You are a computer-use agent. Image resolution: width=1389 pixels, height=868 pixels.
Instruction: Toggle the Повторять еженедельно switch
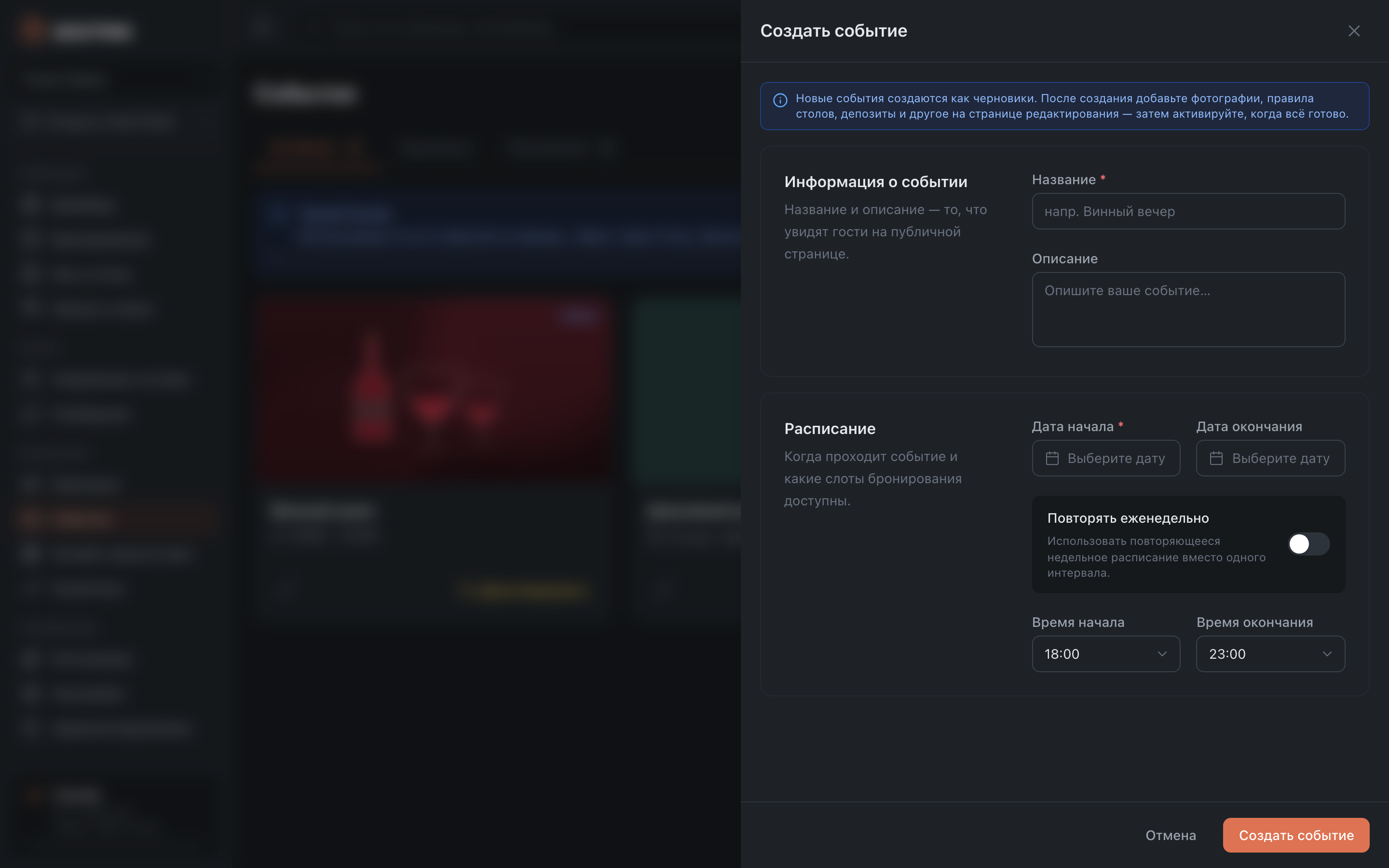pyautogui.click(x=1308, y=543)
